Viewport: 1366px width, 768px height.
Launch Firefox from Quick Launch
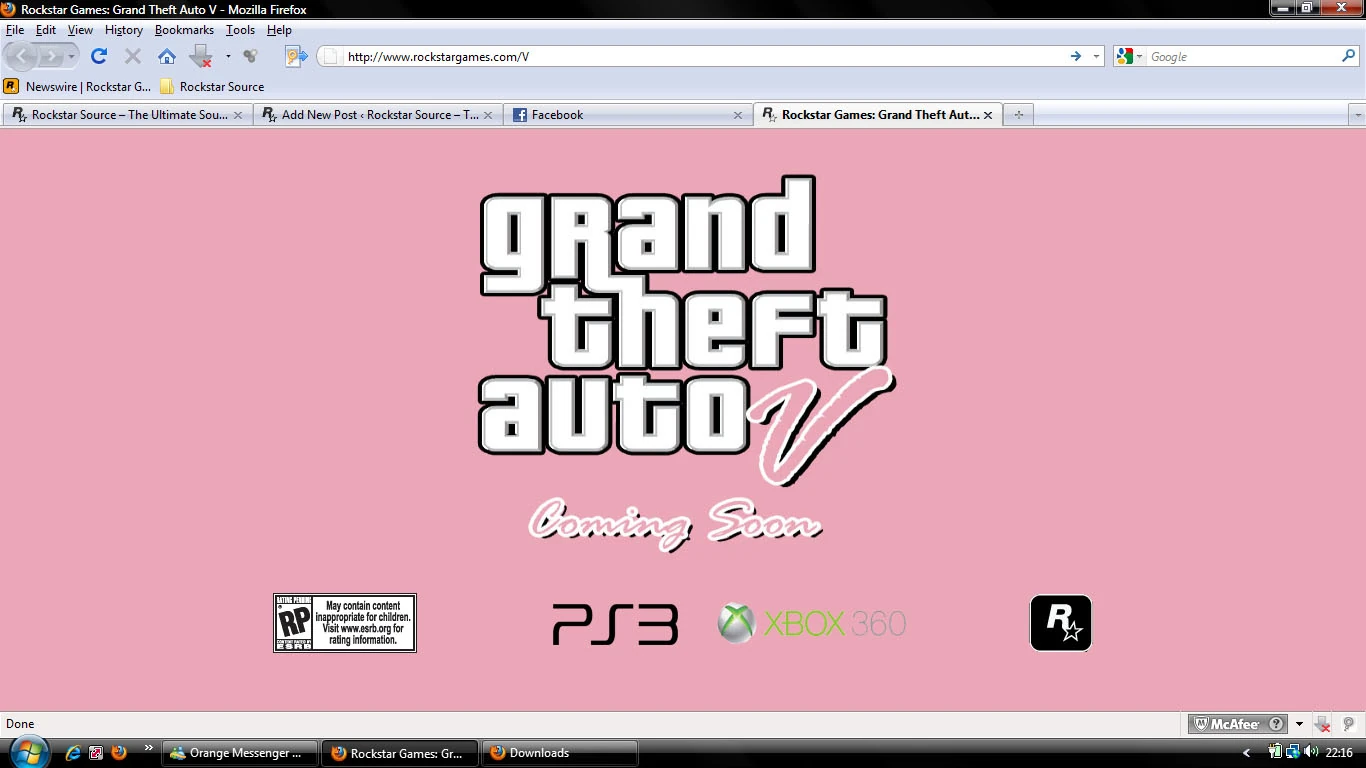[119, 753]
